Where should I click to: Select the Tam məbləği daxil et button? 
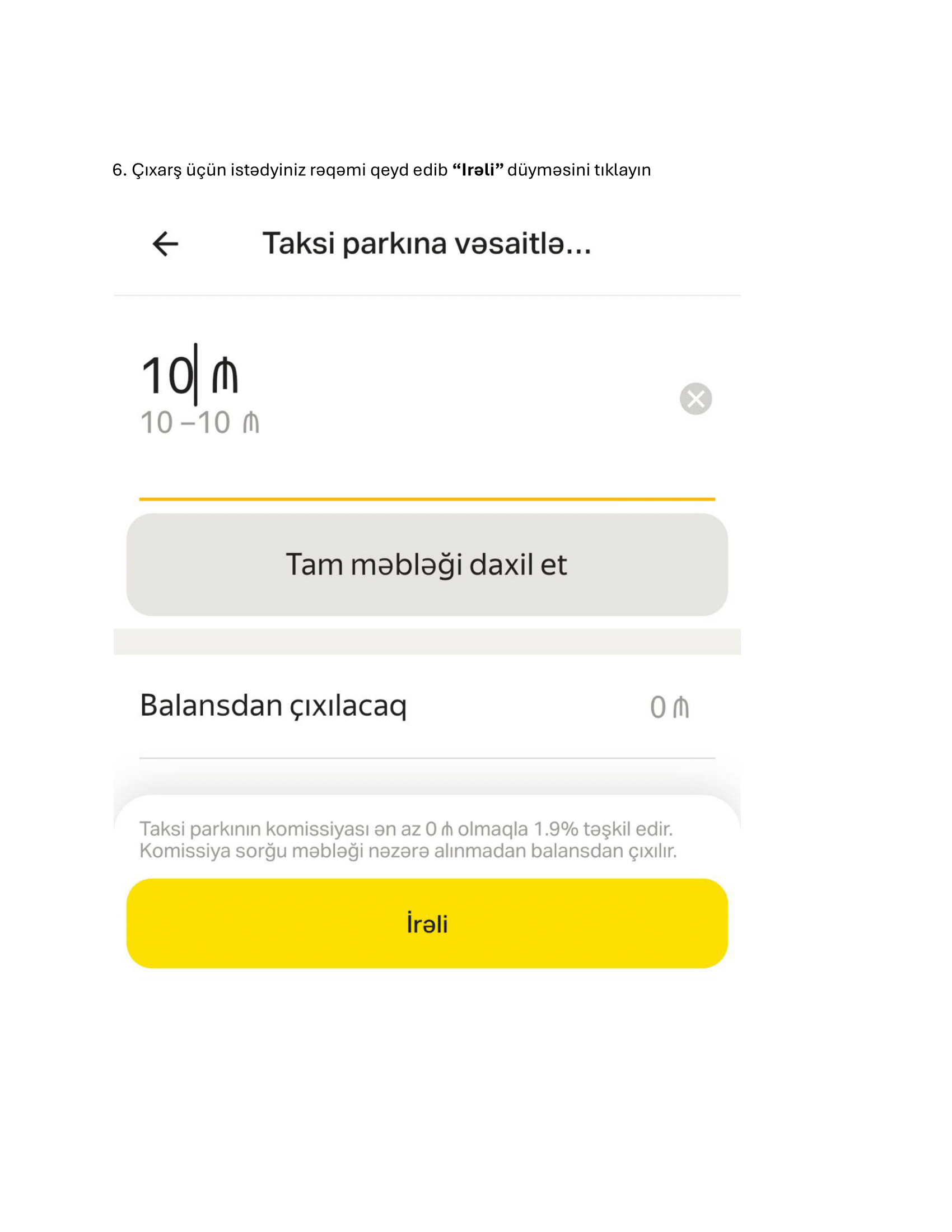tap(427, 564)
